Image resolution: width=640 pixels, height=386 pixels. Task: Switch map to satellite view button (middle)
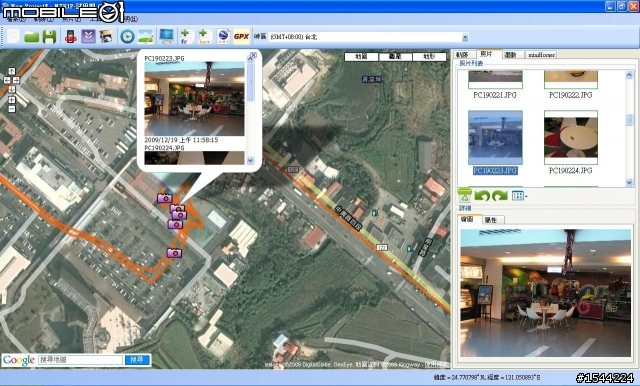tap(395, 57)
